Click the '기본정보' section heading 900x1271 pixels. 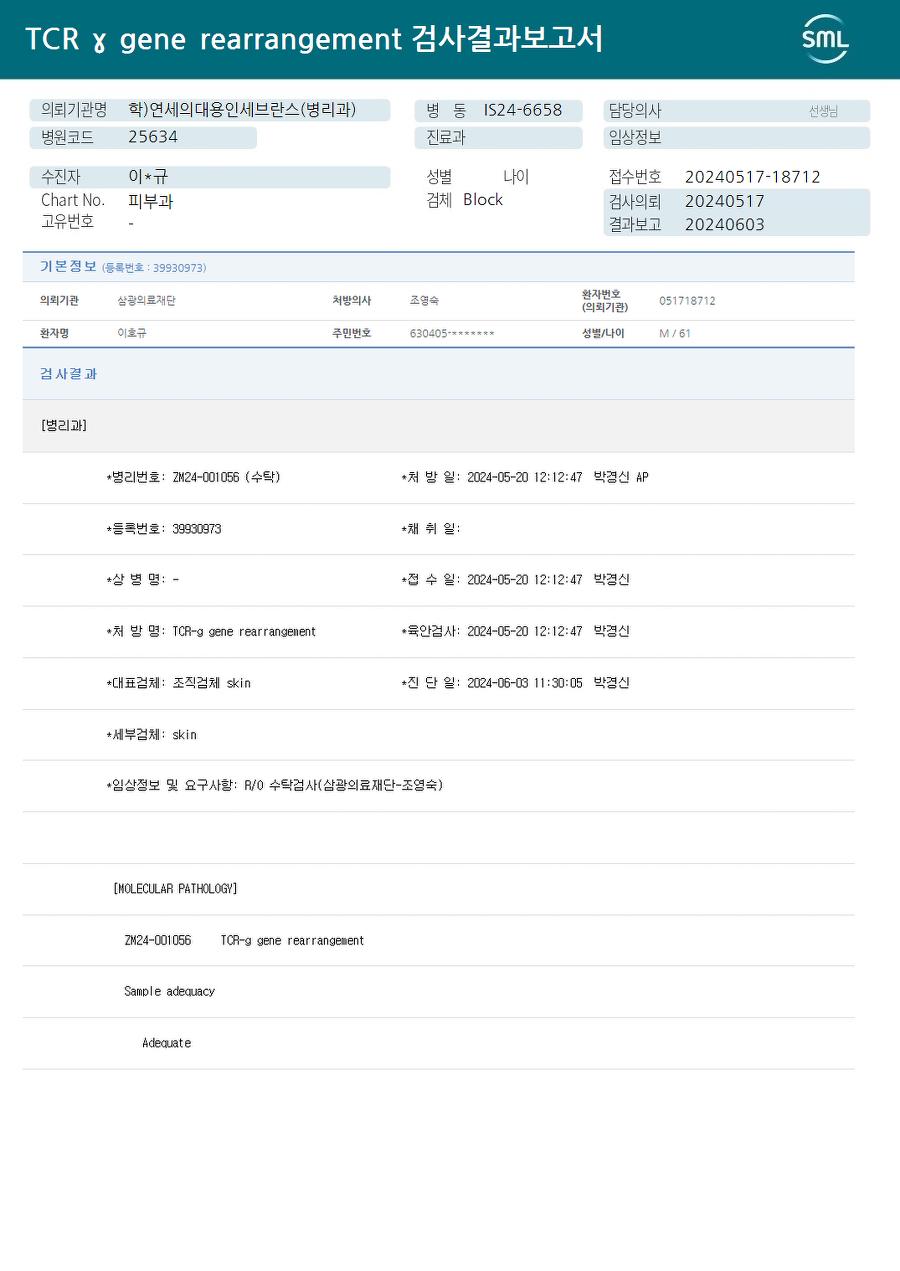click(x=68, y=267)
